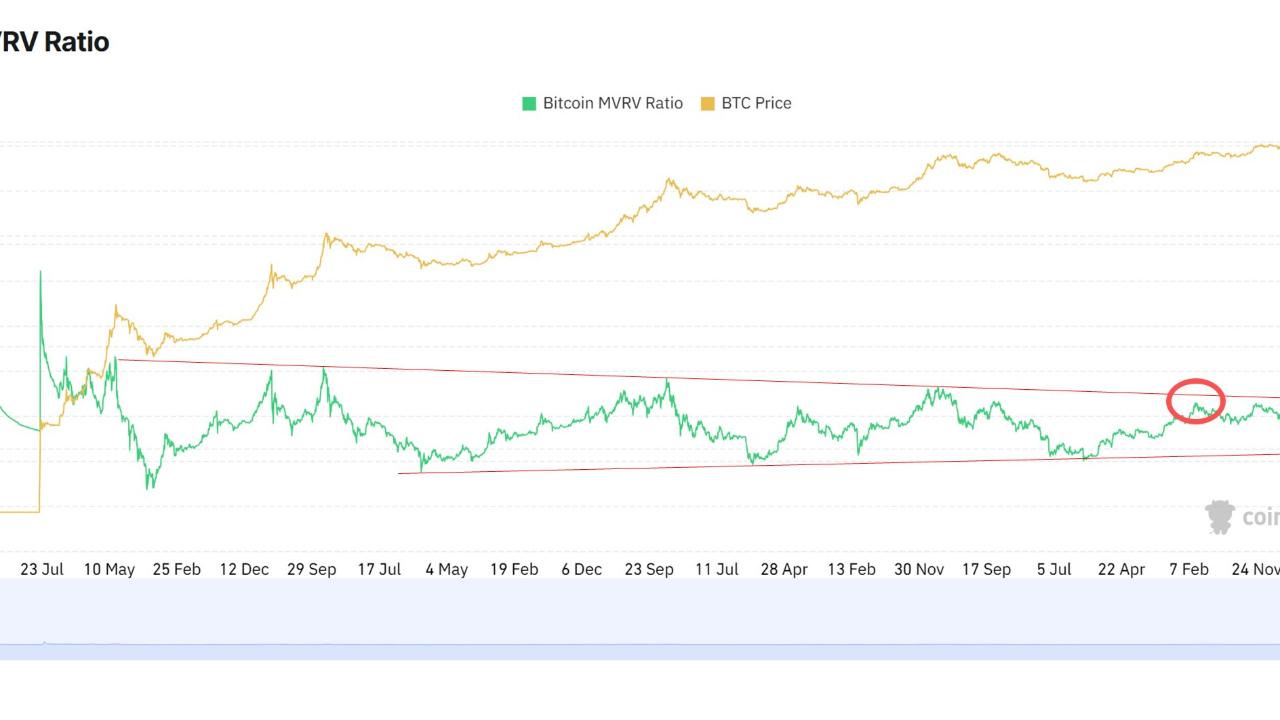Select the 10 May axis label
This screenshot has width=1280, height=720.
109,569
